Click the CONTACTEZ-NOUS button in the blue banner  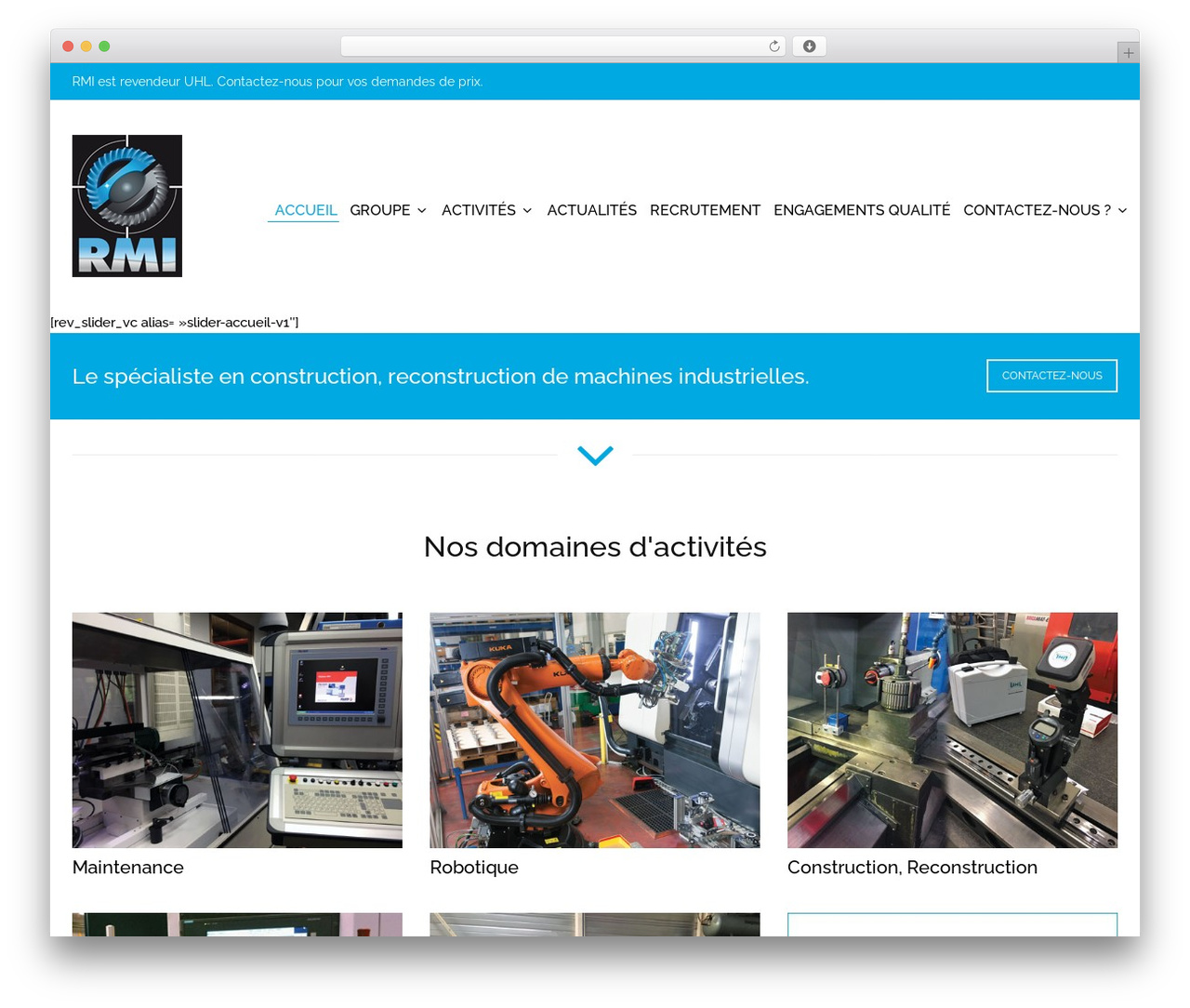point(1051,376)
